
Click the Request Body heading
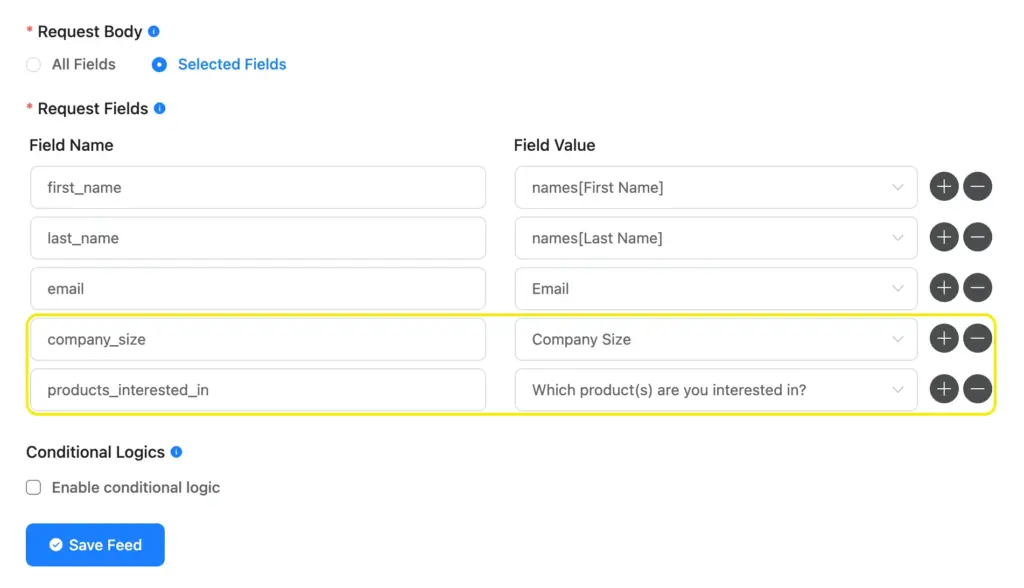point(89,31)
